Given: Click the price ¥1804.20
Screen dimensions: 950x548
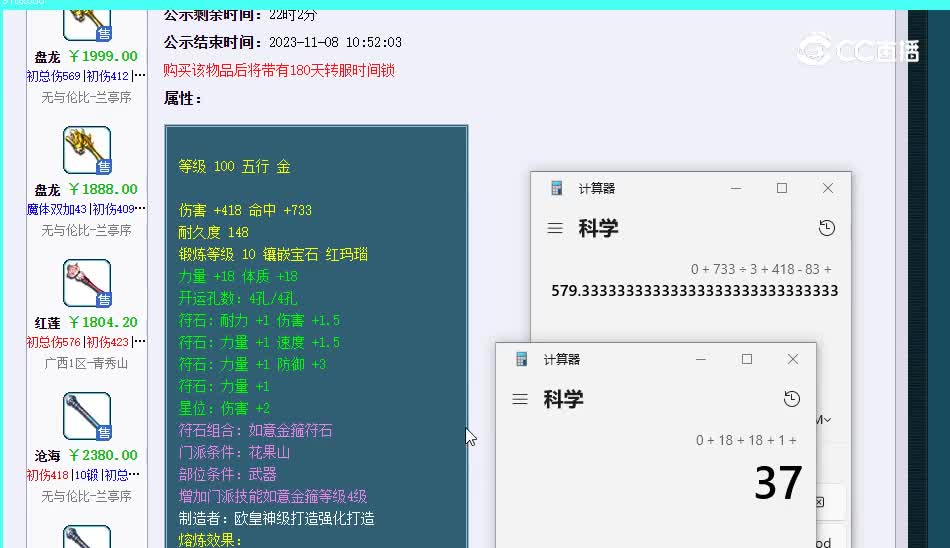Looking at the screenshot, I should (x=103, y=322).
